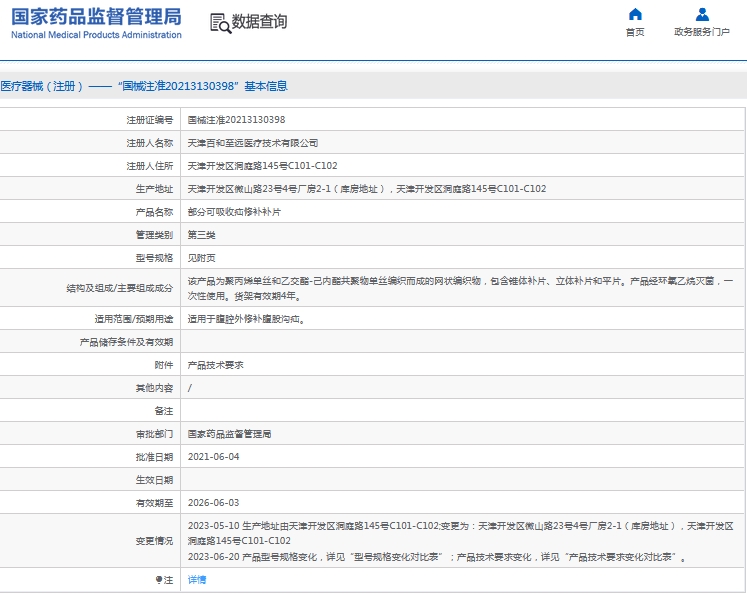Screen dimensions: 747x599
Task: Click the 国家药品监督管理局 logo
Action: coord(96,17)
